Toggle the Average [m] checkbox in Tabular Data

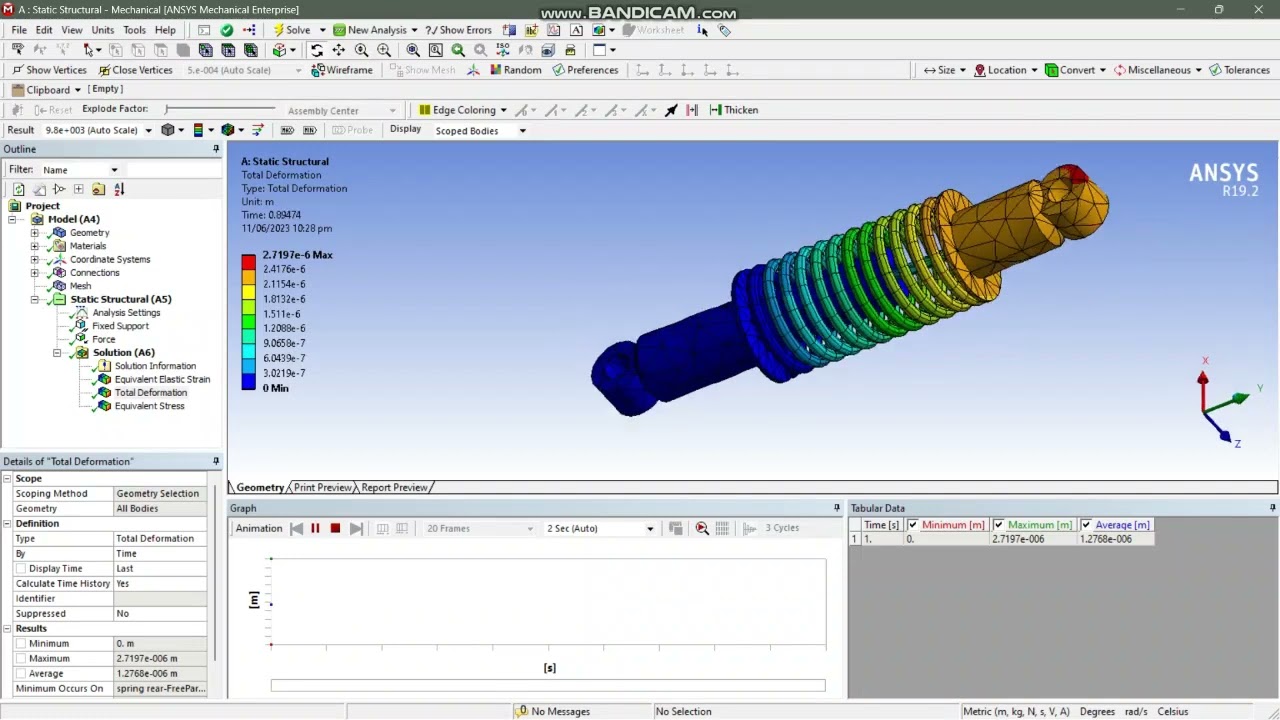coord(1085,525)
